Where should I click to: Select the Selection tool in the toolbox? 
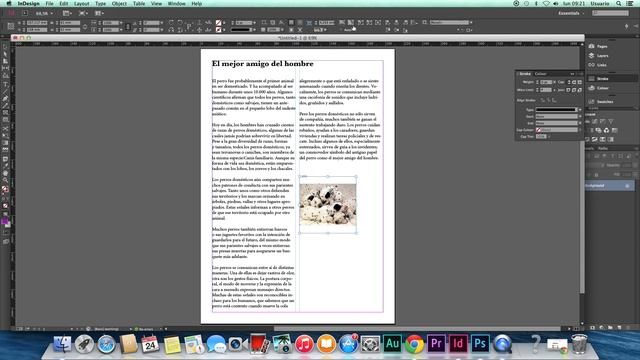[5, 47]
